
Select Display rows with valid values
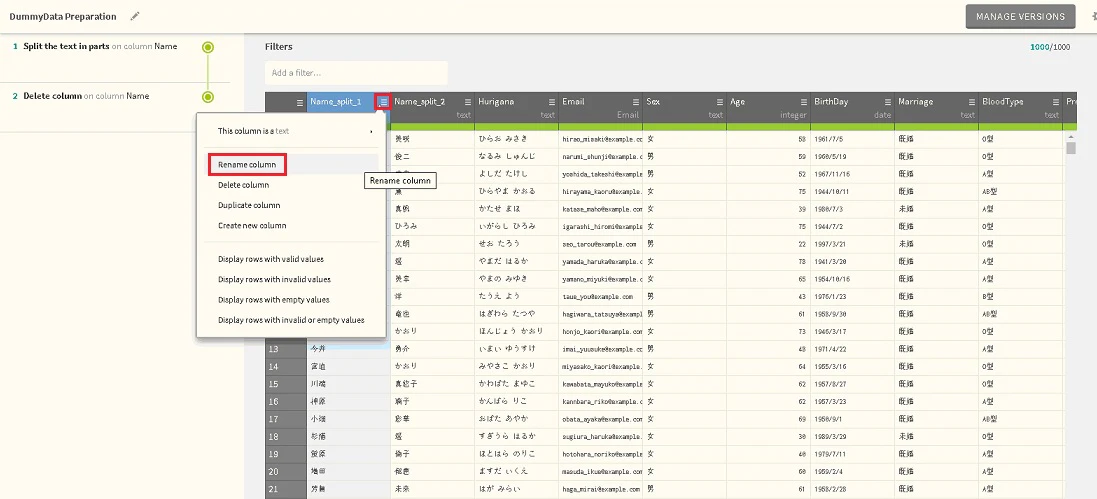[271, 259]
